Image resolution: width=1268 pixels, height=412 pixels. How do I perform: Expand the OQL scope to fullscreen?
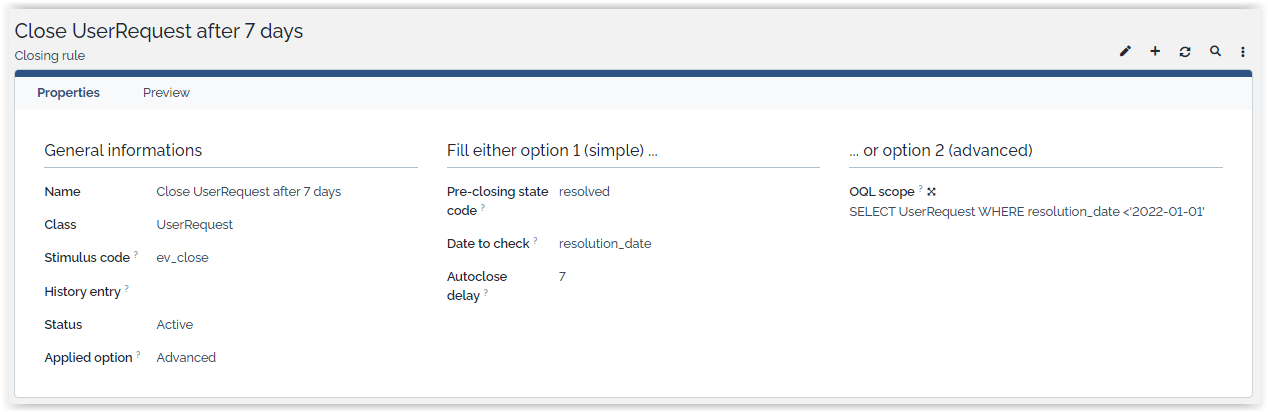pyautogui.click(x=932, y=191)
